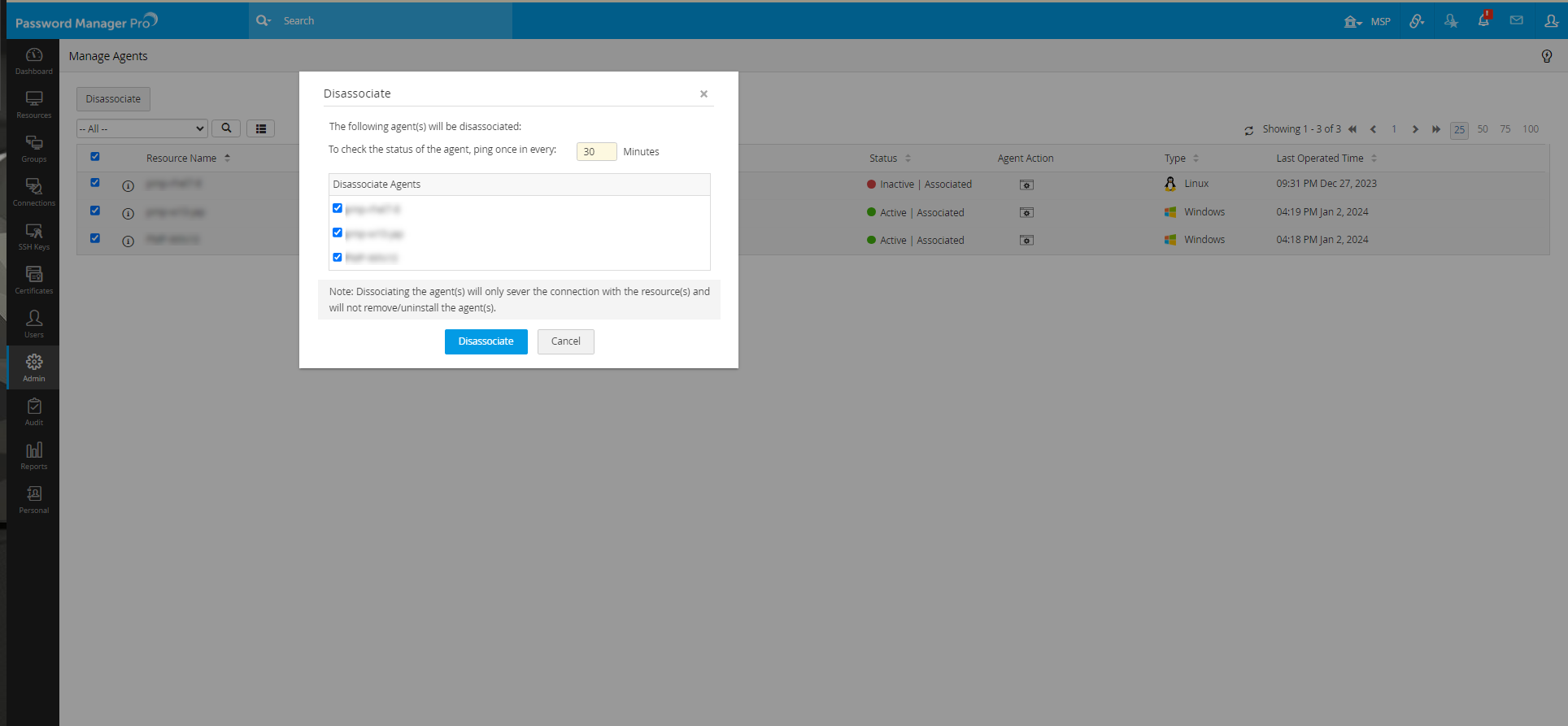This screenshot has height=726, width=1568.
Task: Click the Search box in top bar
Action: tap(394, 21)
